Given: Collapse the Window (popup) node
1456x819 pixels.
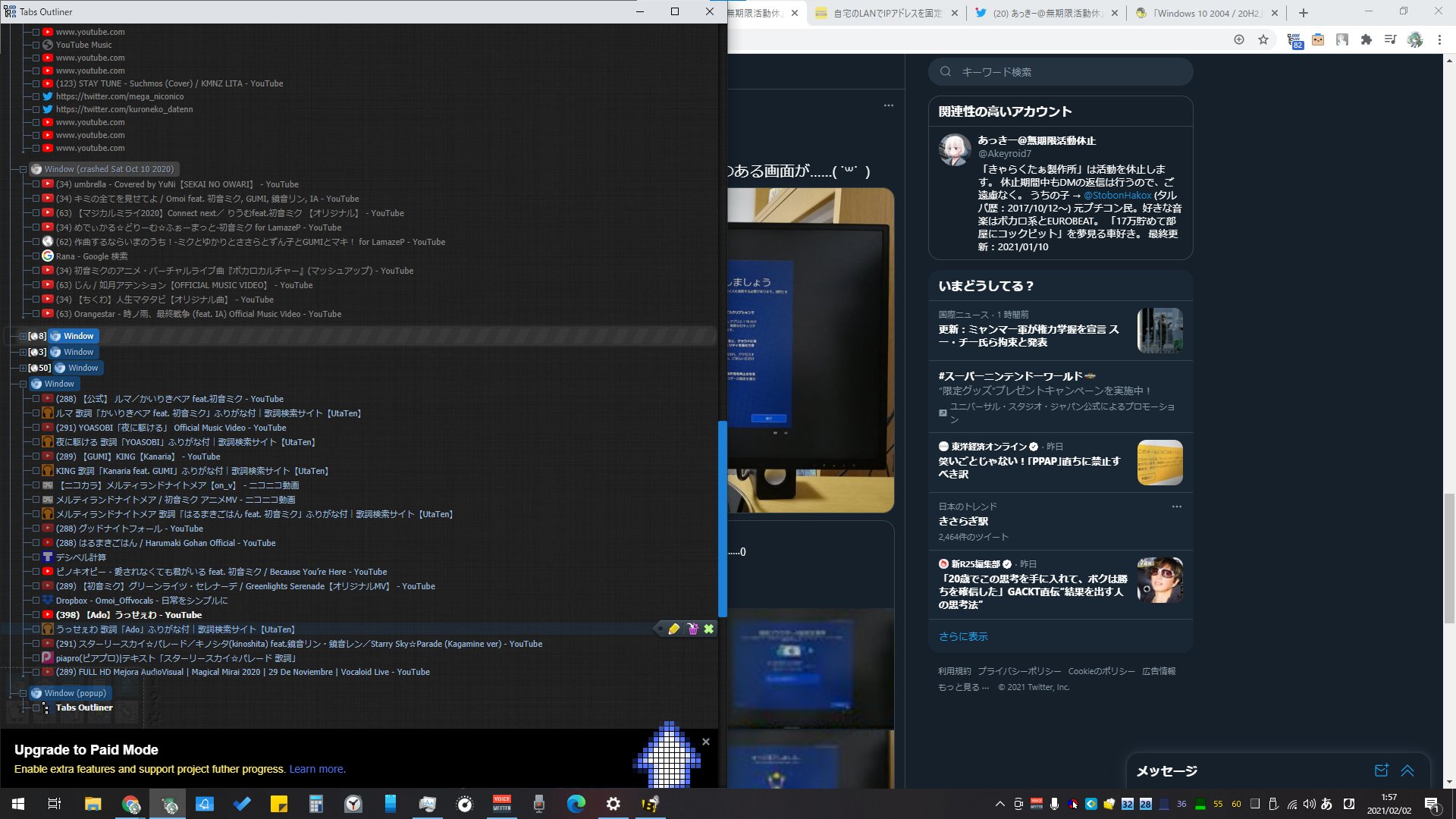Looking at the screenshot, I should (23, 693).
